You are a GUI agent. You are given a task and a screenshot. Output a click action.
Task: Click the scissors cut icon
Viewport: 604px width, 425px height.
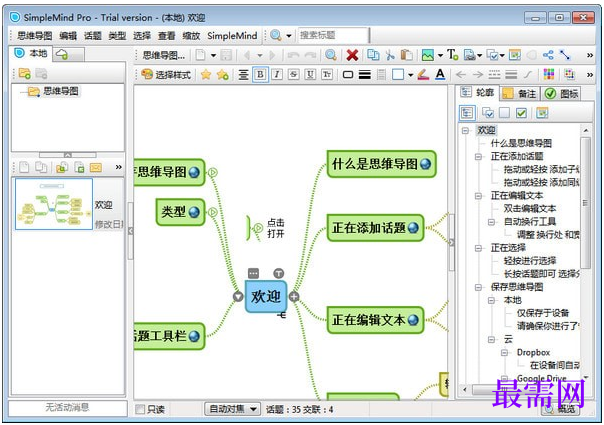point(390,55)
